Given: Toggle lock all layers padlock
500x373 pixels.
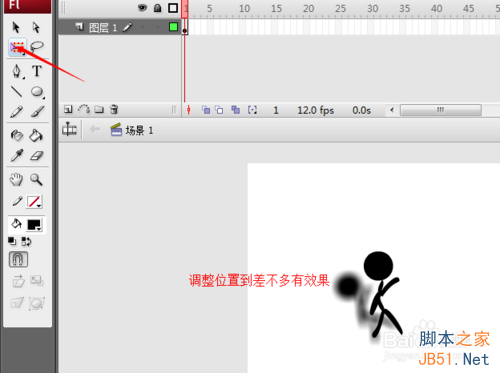Looking at the screenshot, I should tap(157, 8).
